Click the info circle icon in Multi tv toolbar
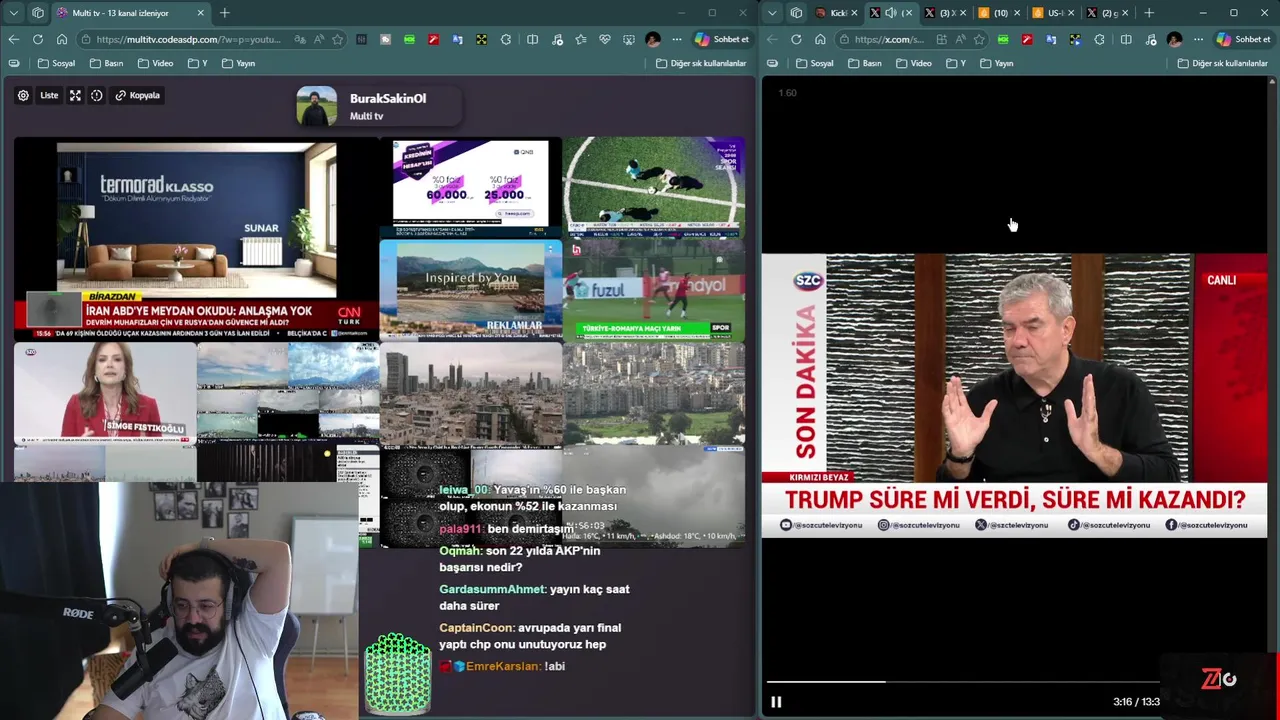 pyautogui.click(x=97, y=95)
